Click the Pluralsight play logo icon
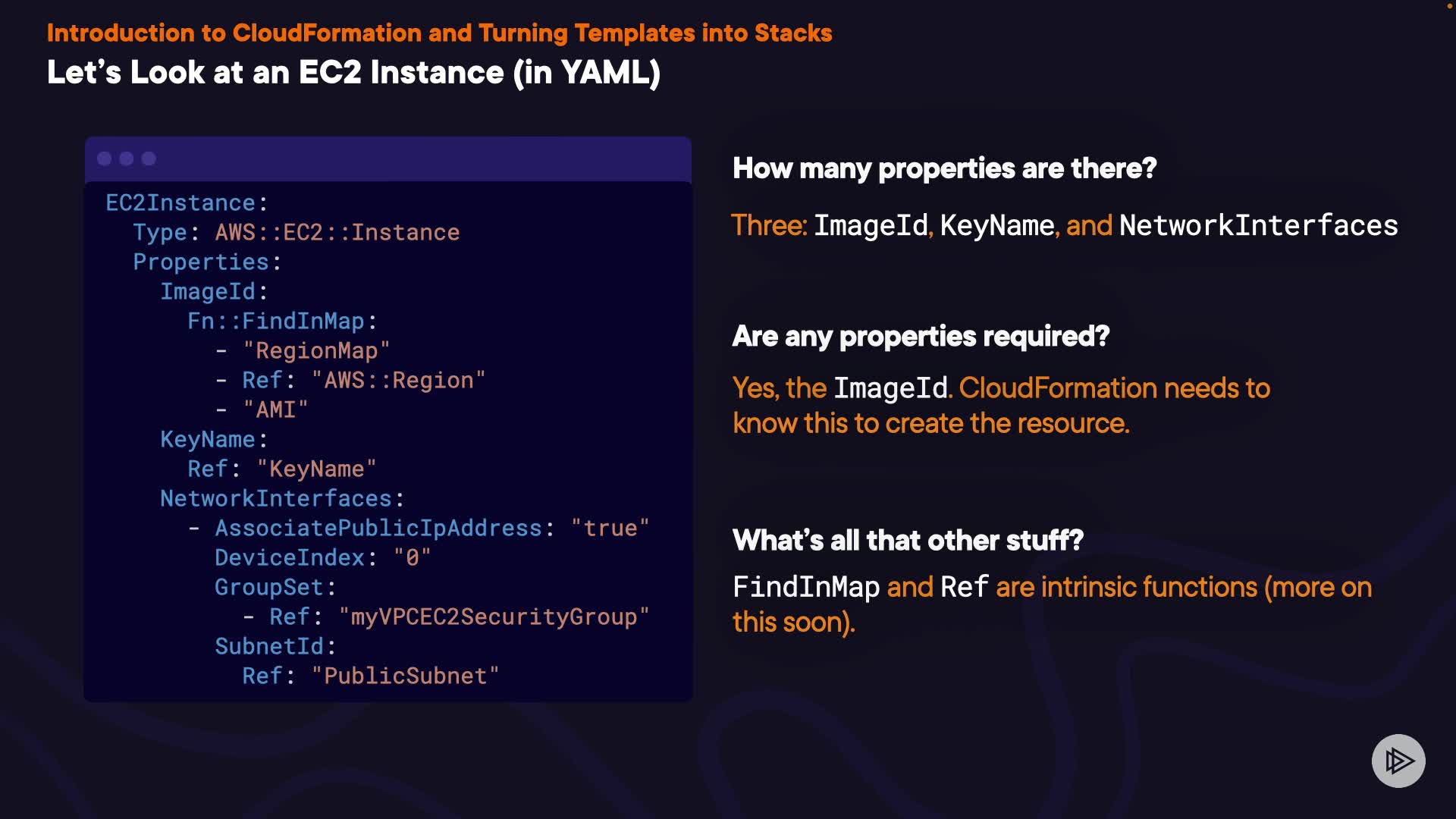1456x819 pixels. tap(1398, 761)
